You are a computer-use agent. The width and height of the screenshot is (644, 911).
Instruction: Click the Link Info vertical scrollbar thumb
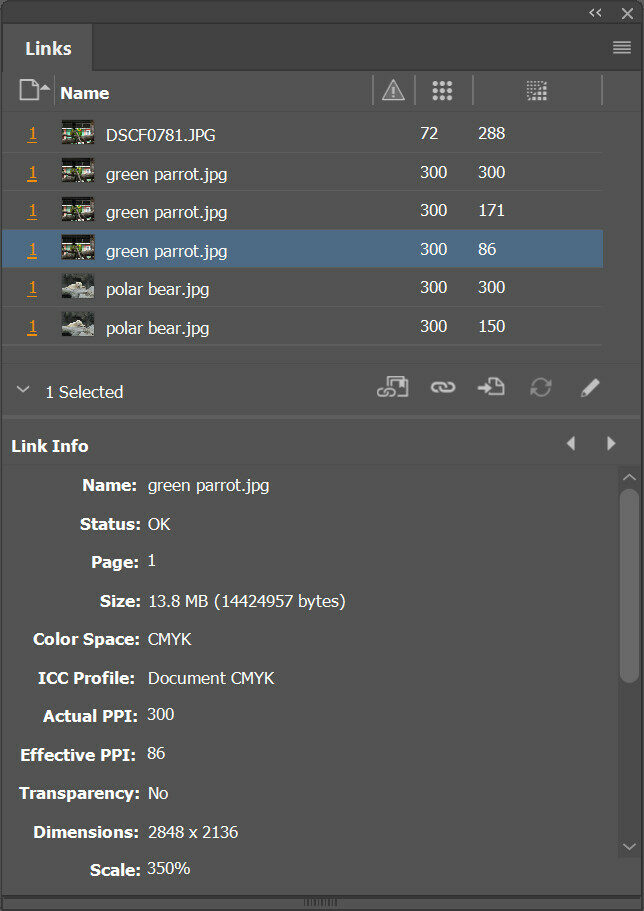(x=629, y=585)
